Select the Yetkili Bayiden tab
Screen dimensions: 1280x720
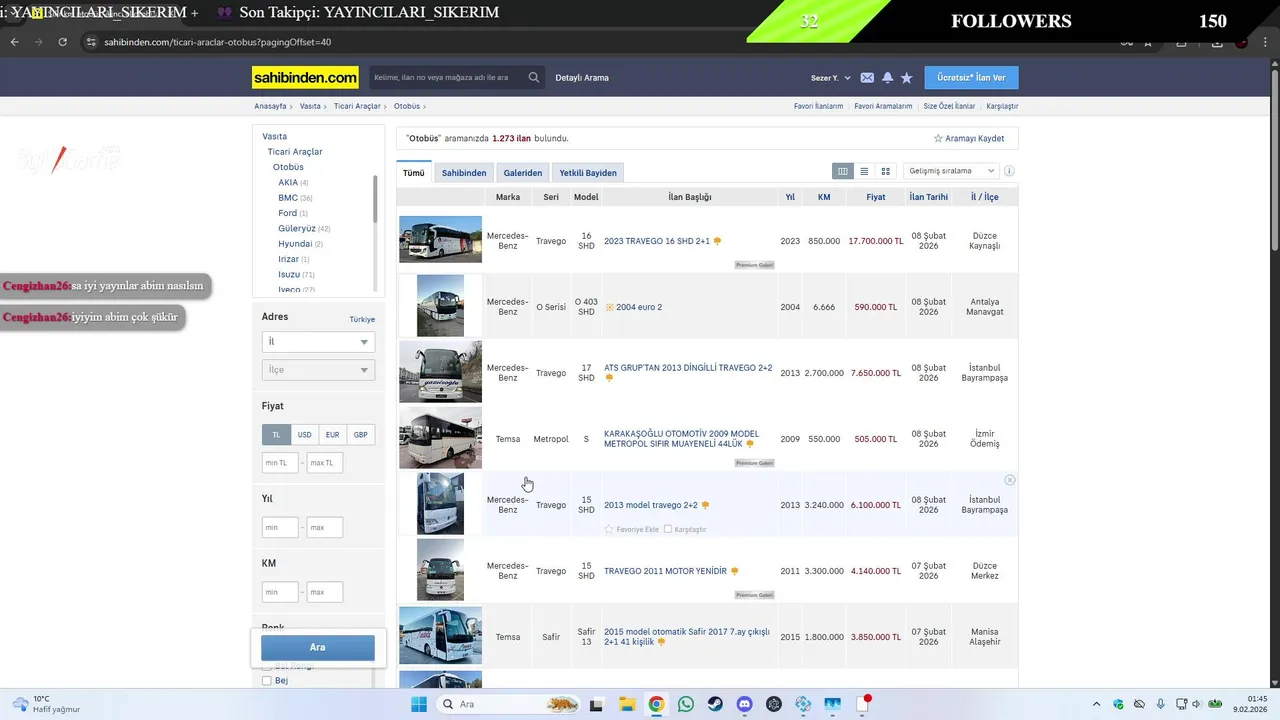coord(588,173)
